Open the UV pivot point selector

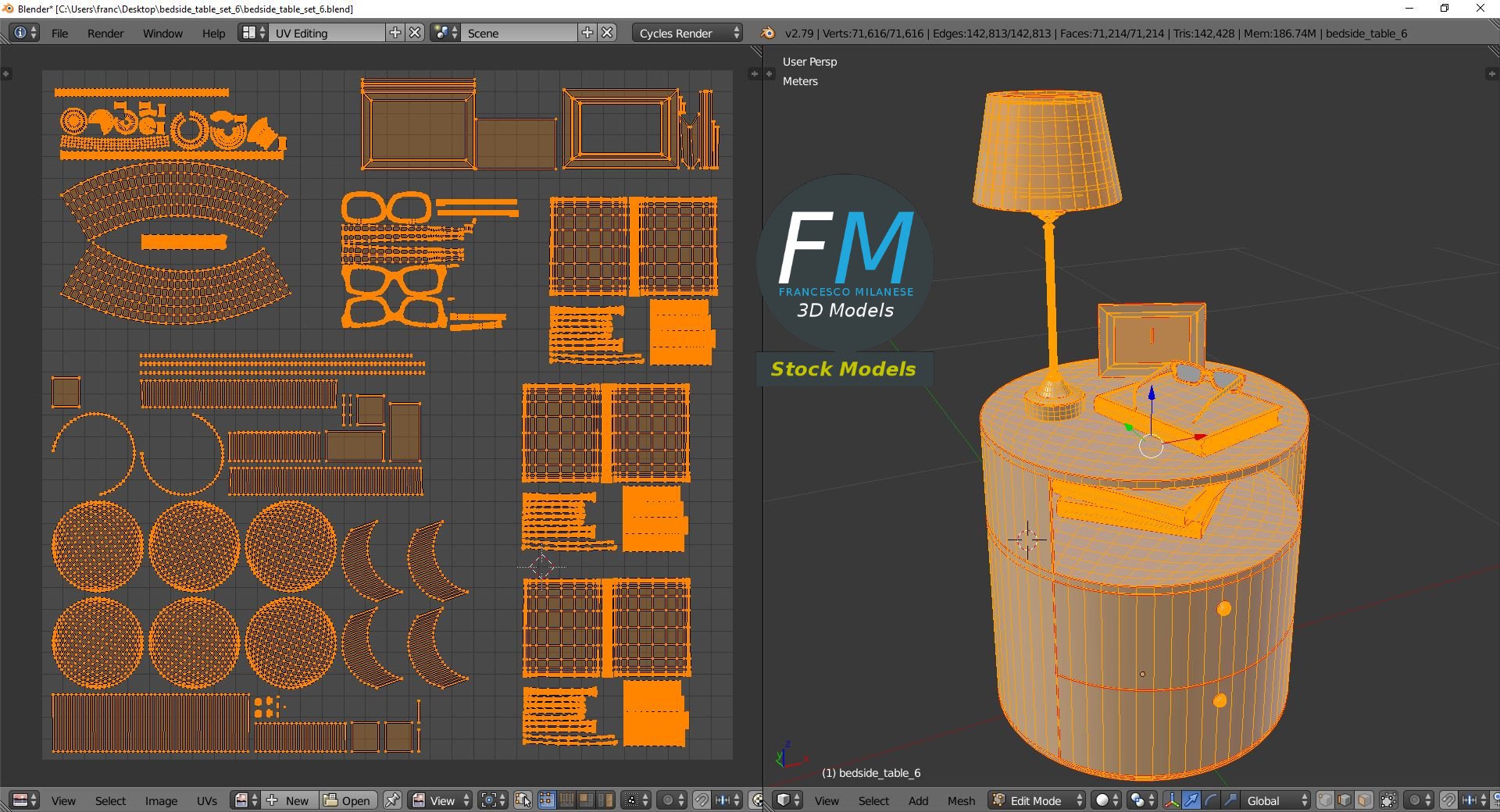[493, 800]
